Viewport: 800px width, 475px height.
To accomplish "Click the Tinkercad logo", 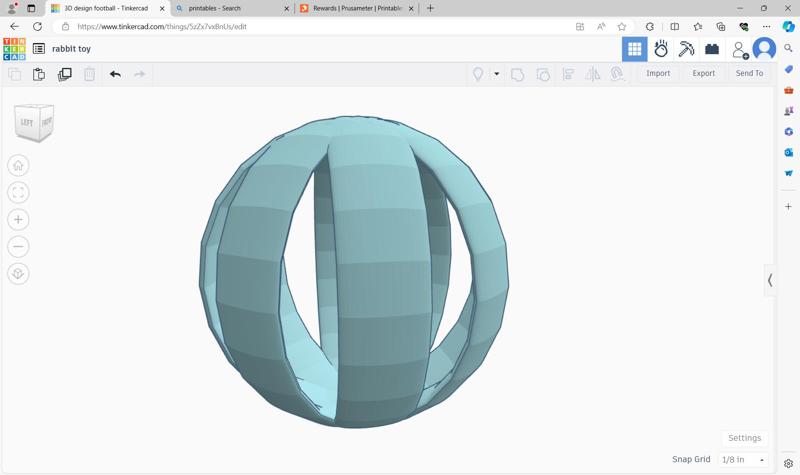I will [x=14, y=49].
